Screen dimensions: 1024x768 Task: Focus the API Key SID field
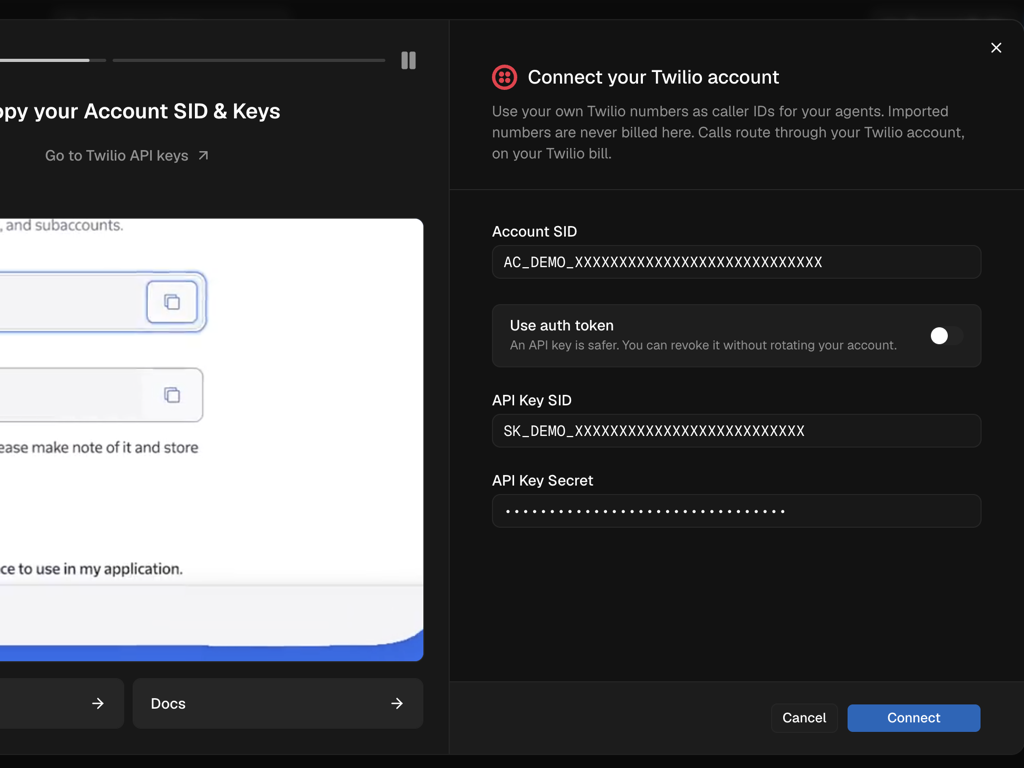736,430
